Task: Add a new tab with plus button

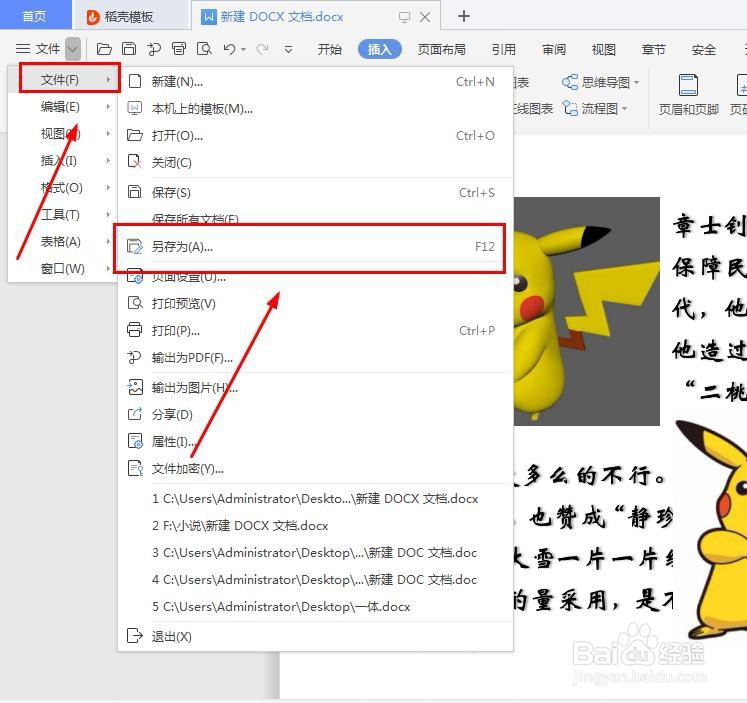Action: coord(464,16)
